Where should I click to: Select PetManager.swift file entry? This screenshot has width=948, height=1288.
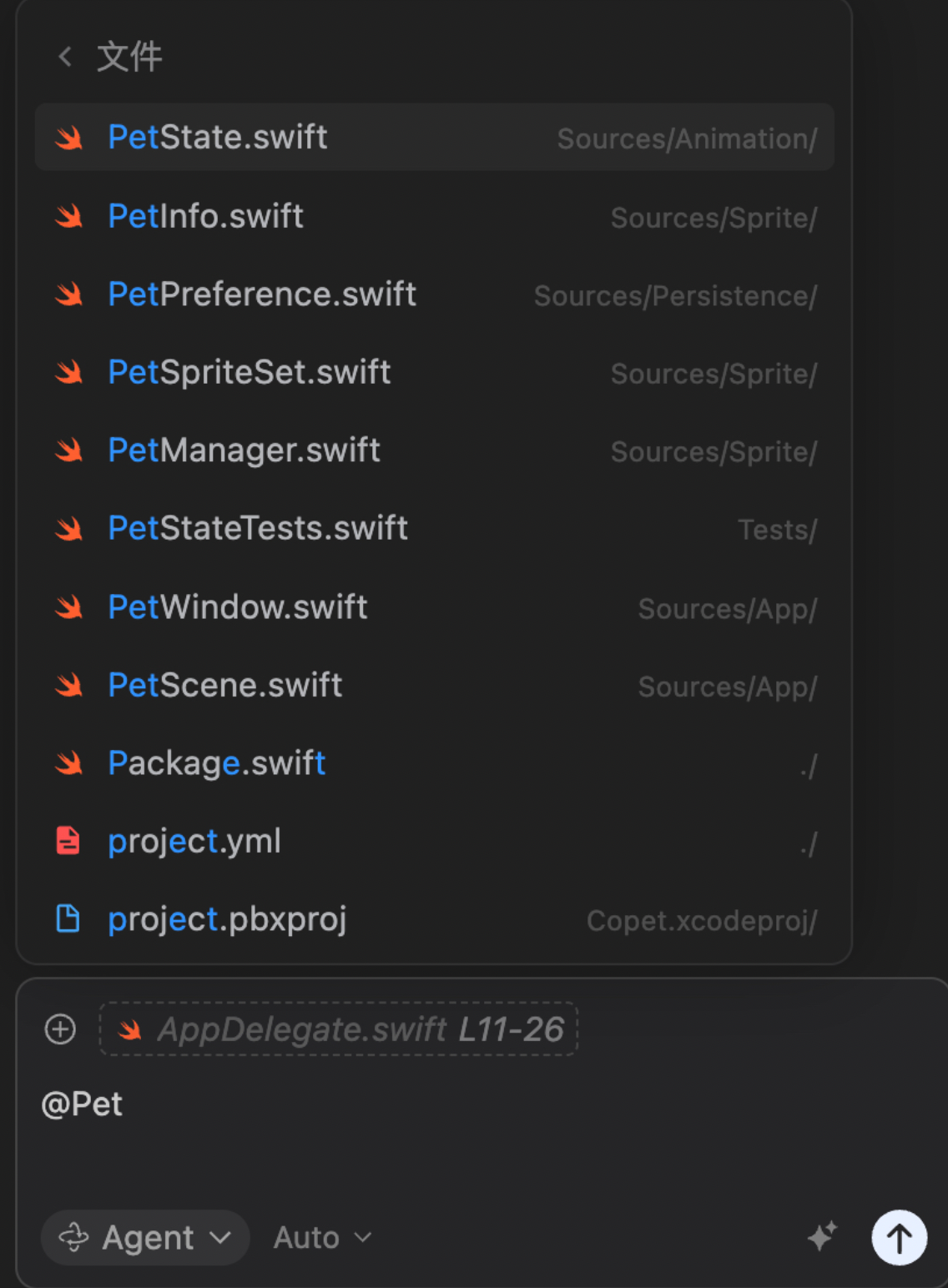click(434, 451)
